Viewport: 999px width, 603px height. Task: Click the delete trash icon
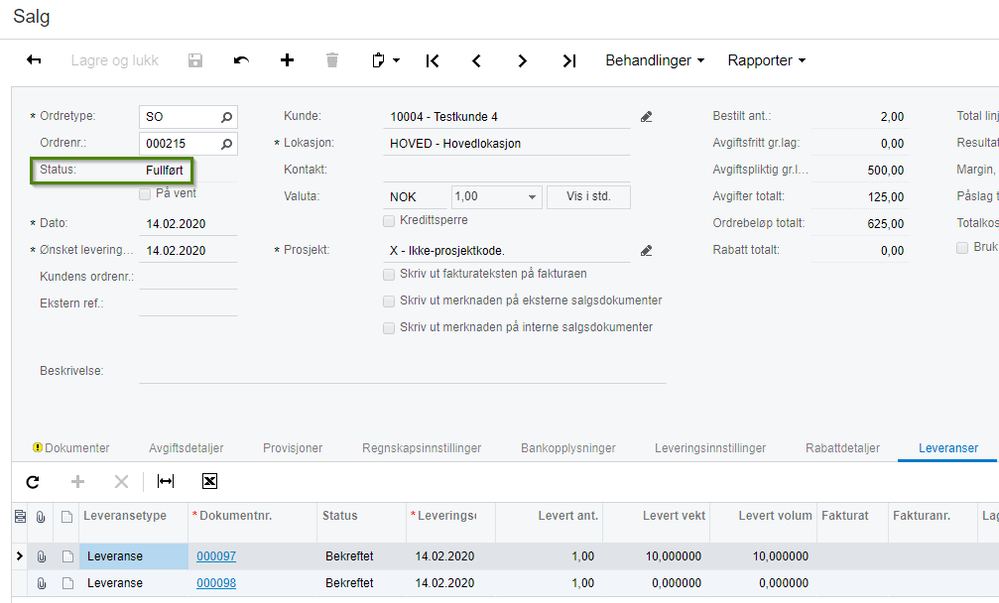pyautogui.click(x=332, y=60)
